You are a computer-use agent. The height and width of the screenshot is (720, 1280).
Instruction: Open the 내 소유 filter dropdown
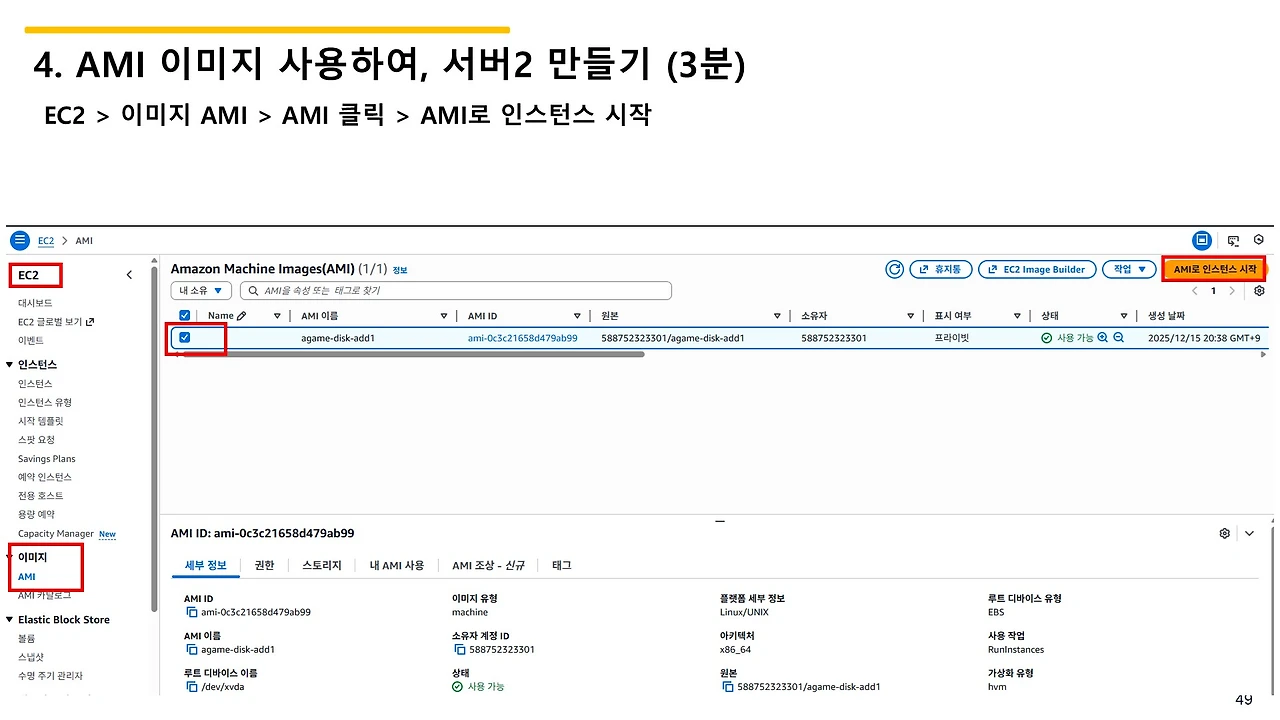tap(200, 290)
